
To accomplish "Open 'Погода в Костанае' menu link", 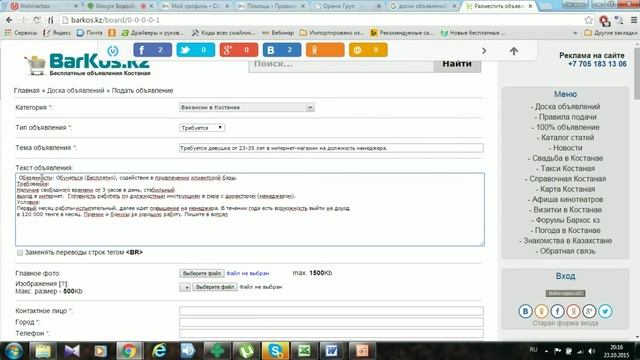I will pos(567,231).
